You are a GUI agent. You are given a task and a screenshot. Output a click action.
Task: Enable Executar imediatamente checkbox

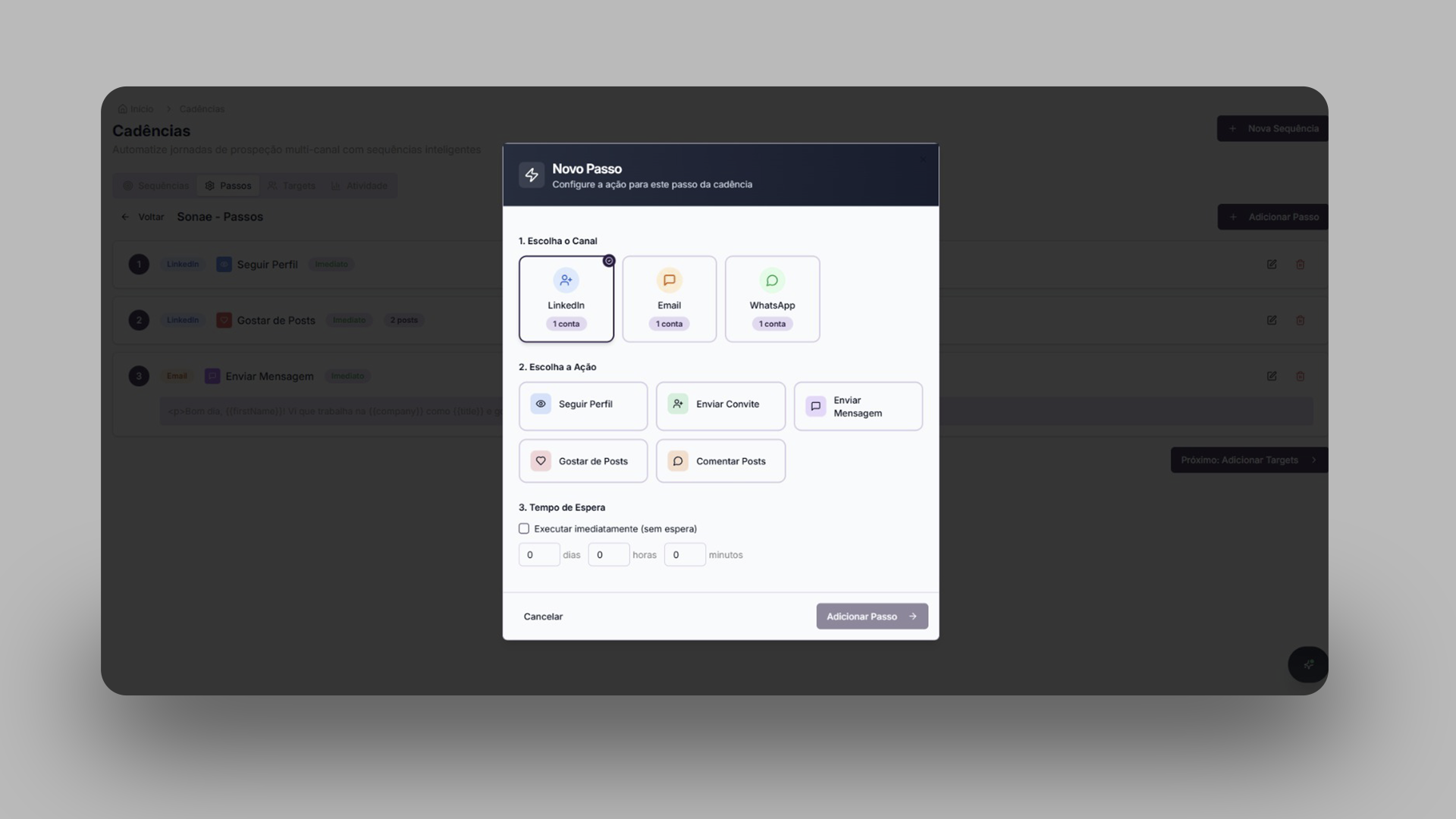click(x=524, y=529)
